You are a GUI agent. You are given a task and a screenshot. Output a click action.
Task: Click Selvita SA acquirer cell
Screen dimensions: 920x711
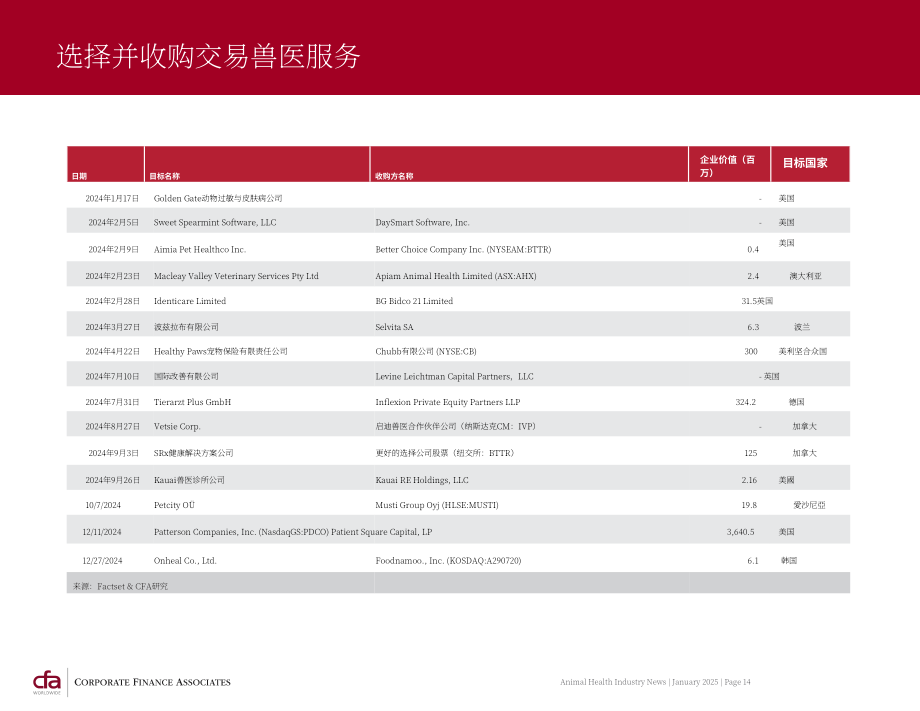[x=394, y=327]
